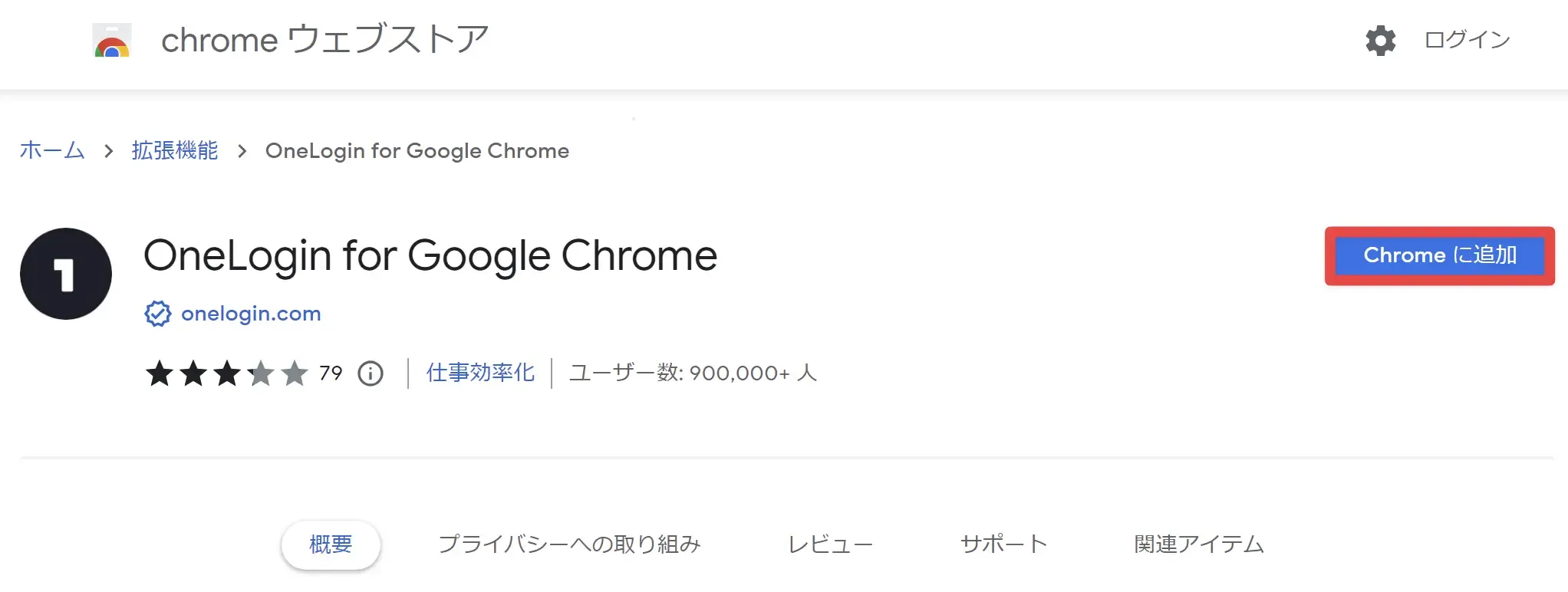The image size is (1568, 592).
Task: Click the Chrome に追加 button
Action: coord(1439,256)
